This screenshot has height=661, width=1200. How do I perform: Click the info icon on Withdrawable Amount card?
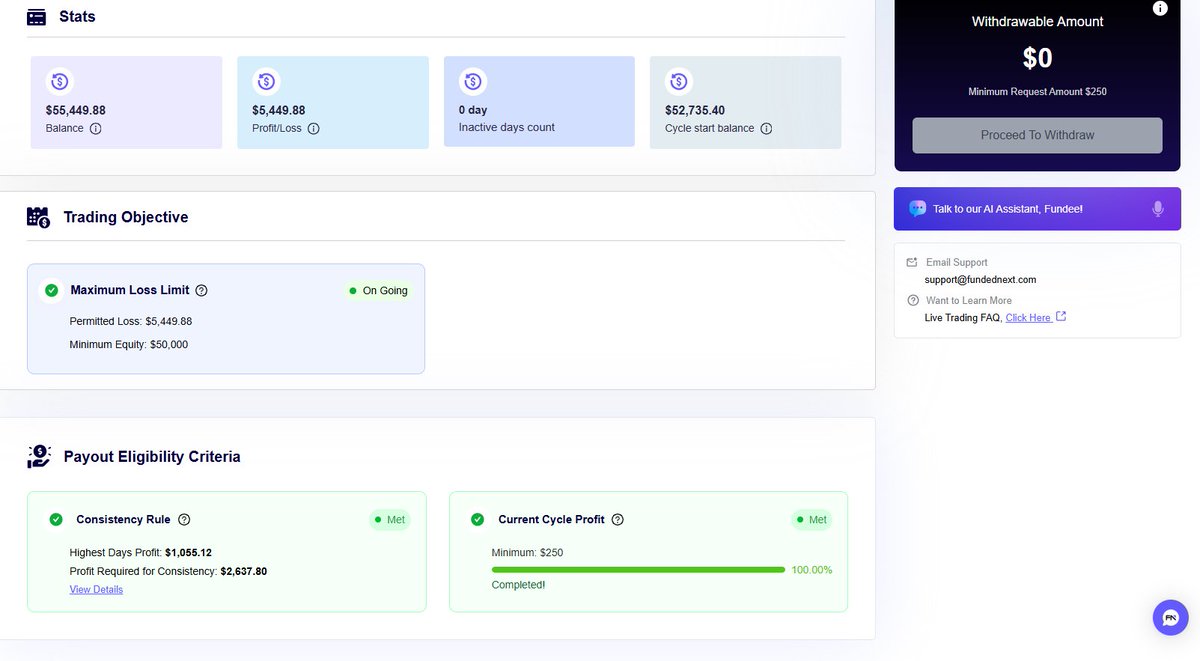1160,8
